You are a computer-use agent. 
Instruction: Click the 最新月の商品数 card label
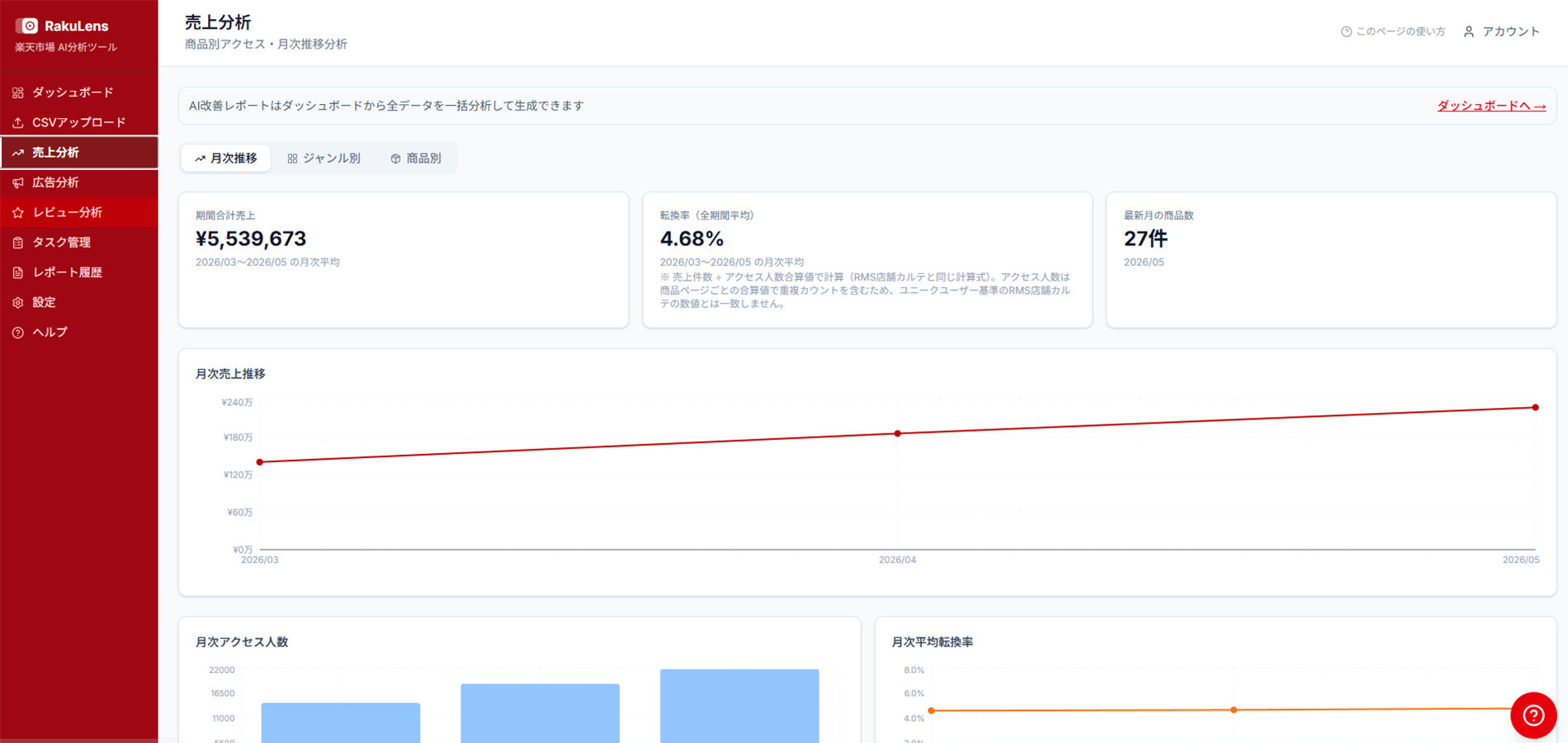point(1159,215)
